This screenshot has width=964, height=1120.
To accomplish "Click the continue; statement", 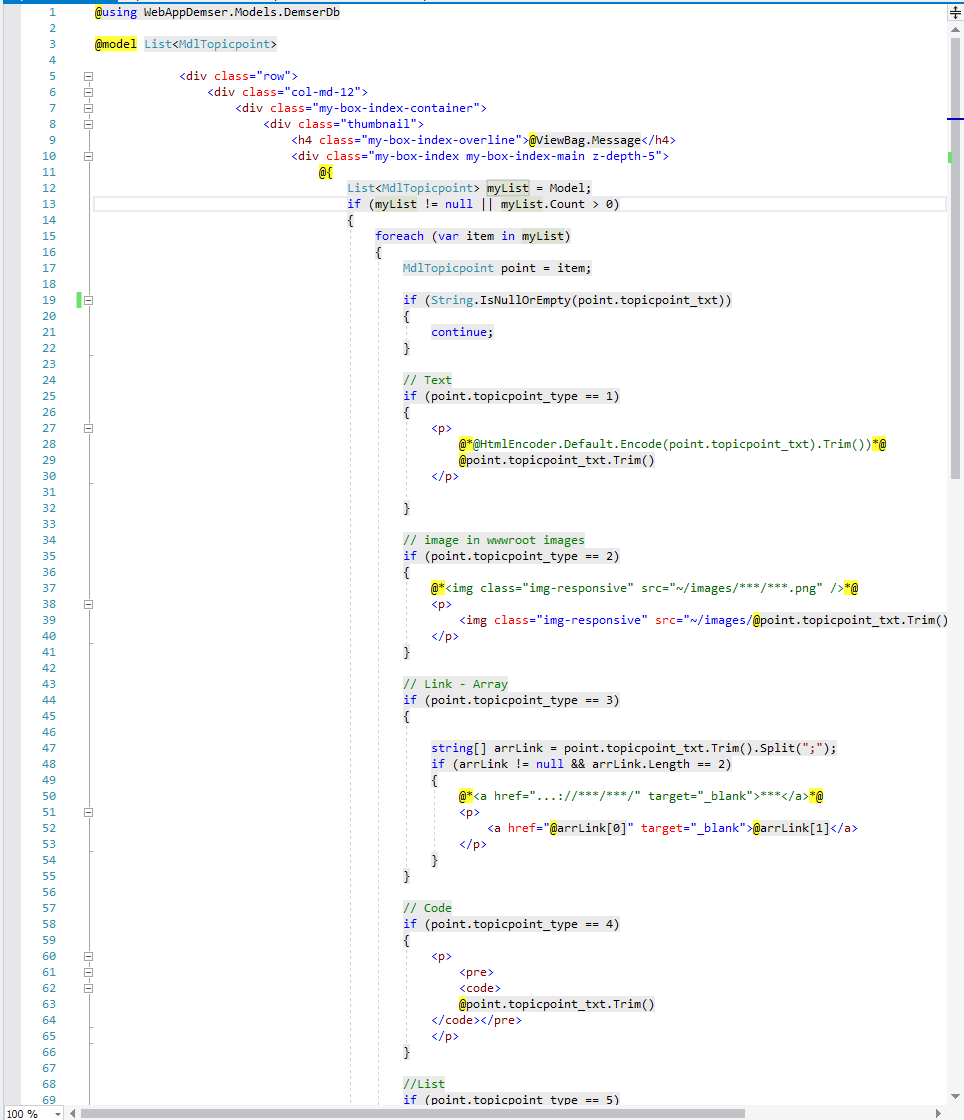I will [x=462, y=332].
